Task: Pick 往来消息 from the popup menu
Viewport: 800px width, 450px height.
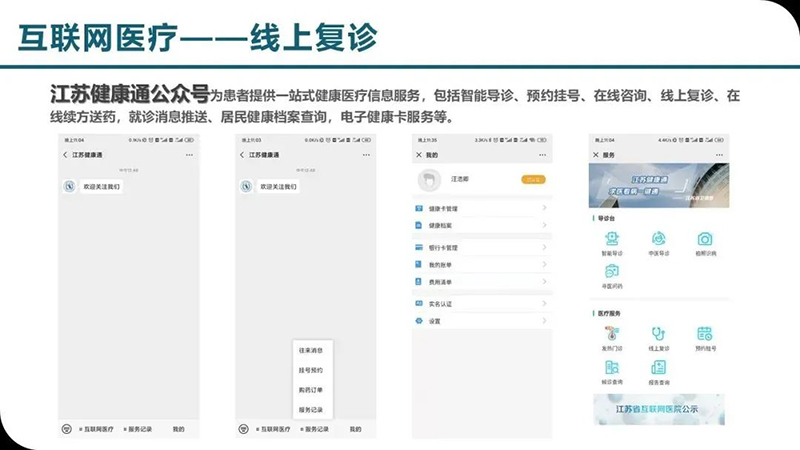Action: 310,350
